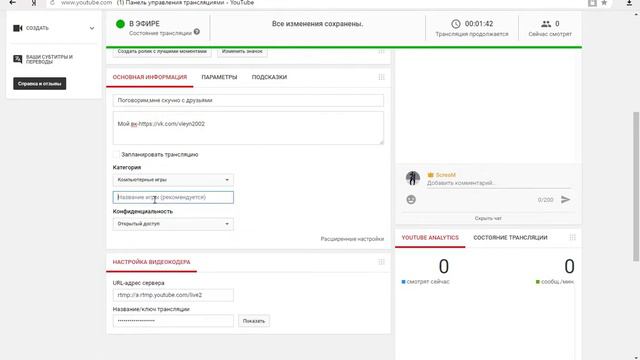640x360 pixels.
Task: Click the 00:01:42 stream timer
Action: (x=479, y=24)
